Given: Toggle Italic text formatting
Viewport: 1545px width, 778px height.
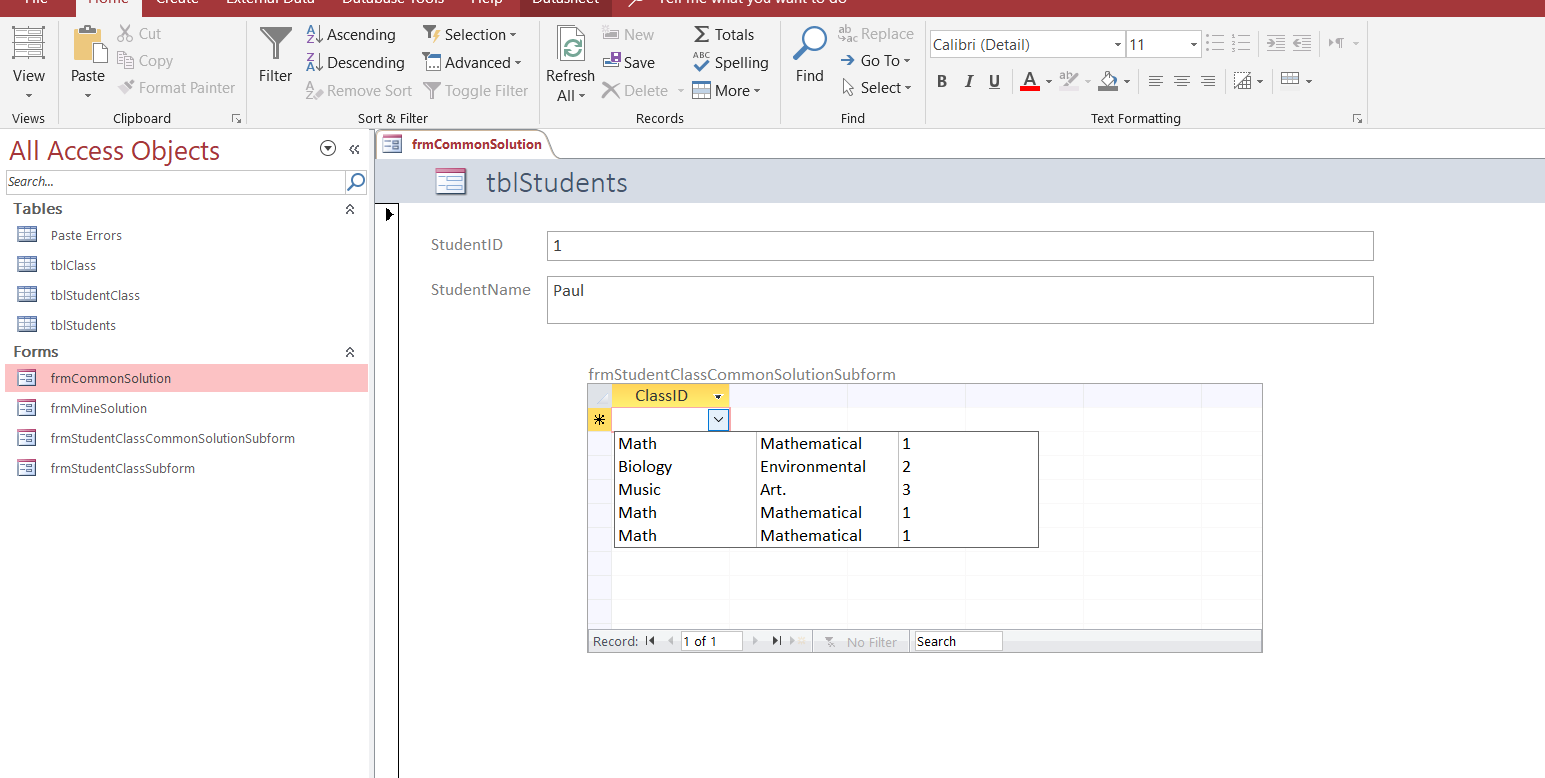Looking at the screenshot, I should [x=968, y=82].
